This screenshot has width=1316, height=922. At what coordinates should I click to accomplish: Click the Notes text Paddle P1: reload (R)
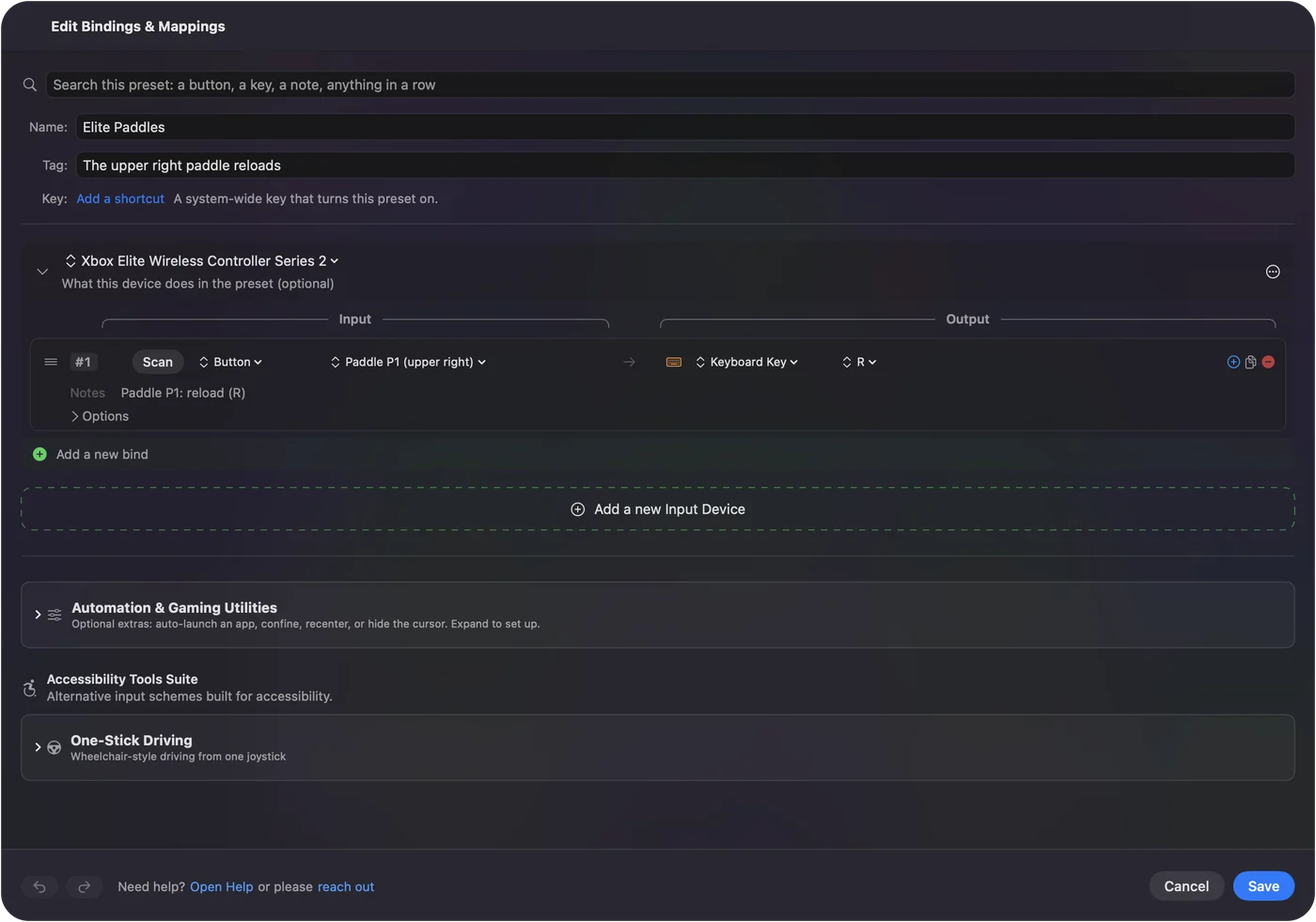click(x=183, y=393)
